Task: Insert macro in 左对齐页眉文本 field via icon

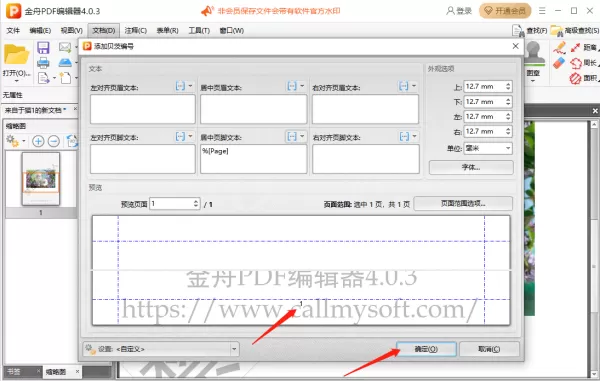Action: pyautogui.click(x=180, y=86)
